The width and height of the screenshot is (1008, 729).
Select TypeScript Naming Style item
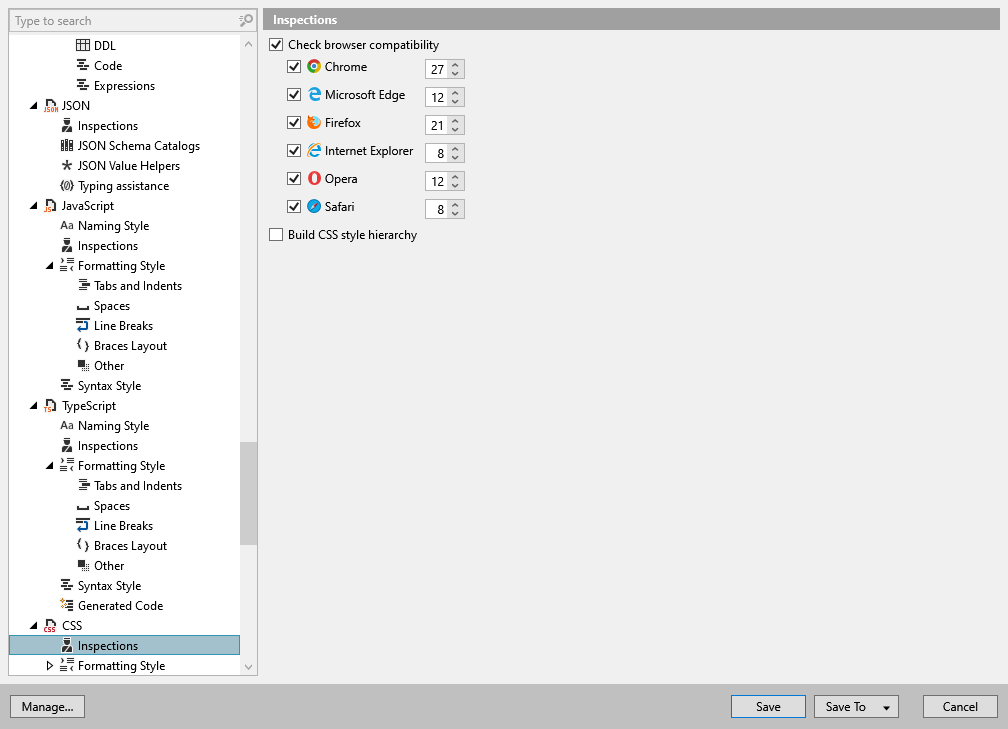pyautogui.click(x=113, y=426)
